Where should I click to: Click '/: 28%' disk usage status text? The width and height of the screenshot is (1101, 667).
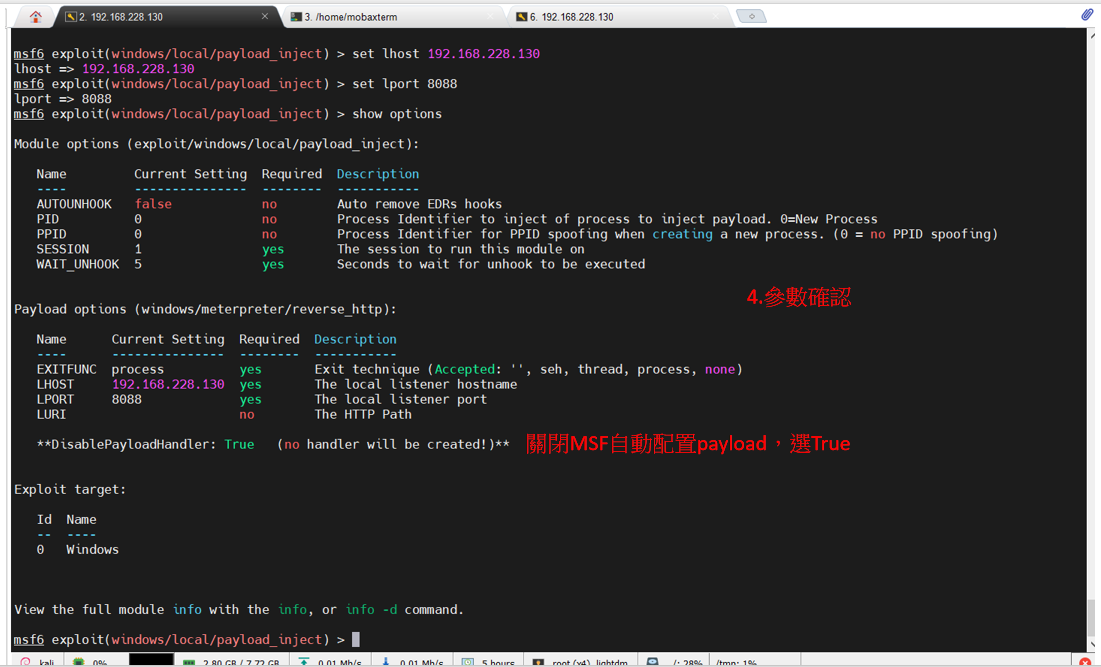pyautogui.click(x=687, y=663)
